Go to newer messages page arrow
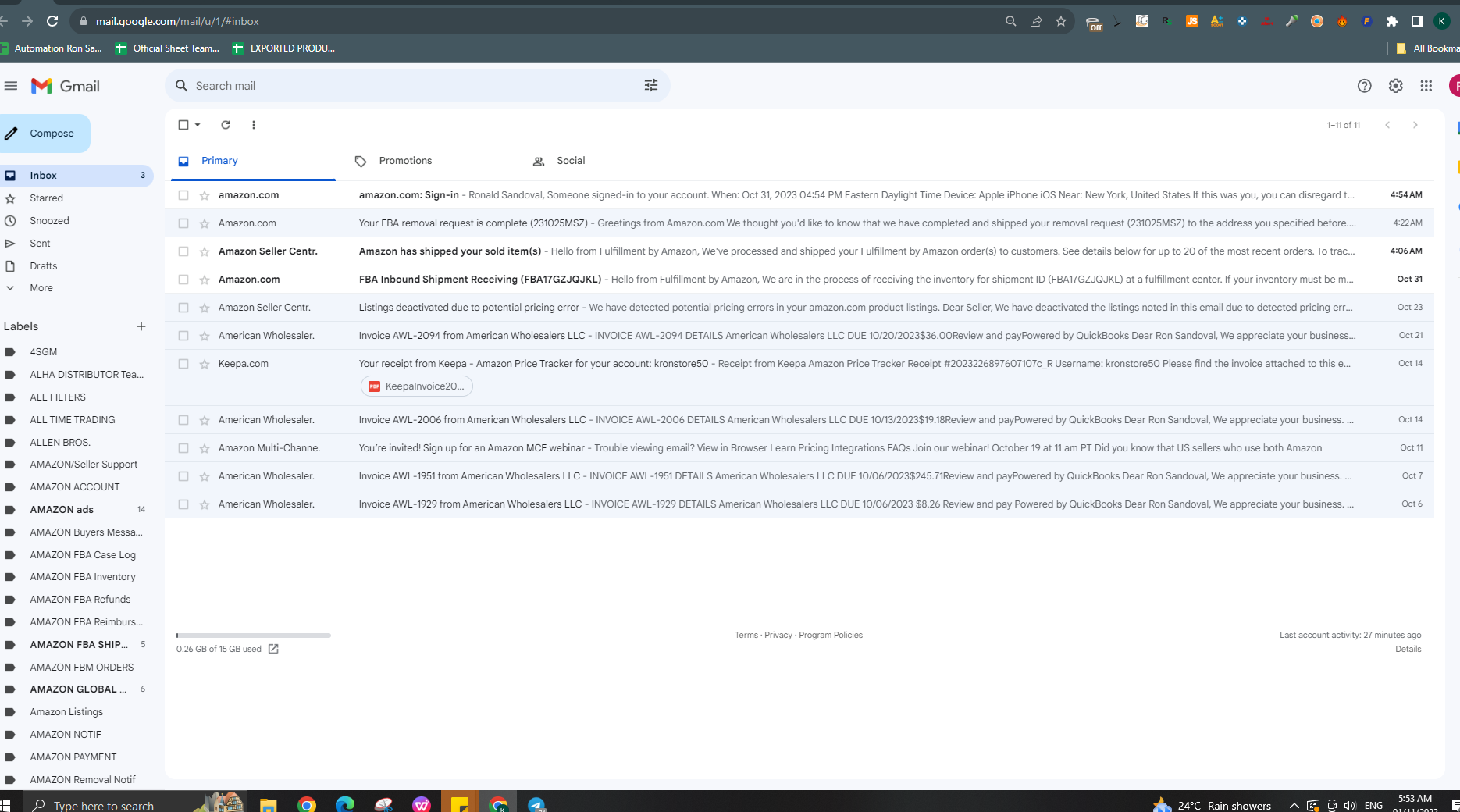This screenshot has width=1460, height=812. coord(1387,125)
